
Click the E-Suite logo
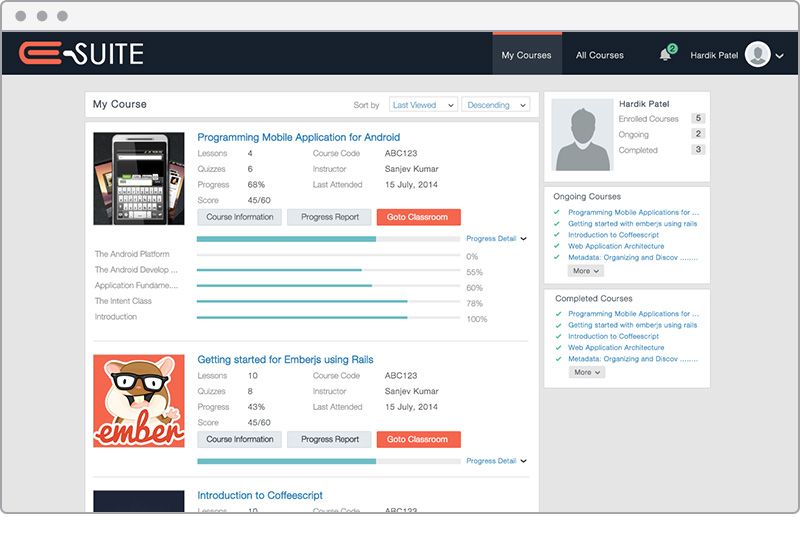click(x=81, y=54)
